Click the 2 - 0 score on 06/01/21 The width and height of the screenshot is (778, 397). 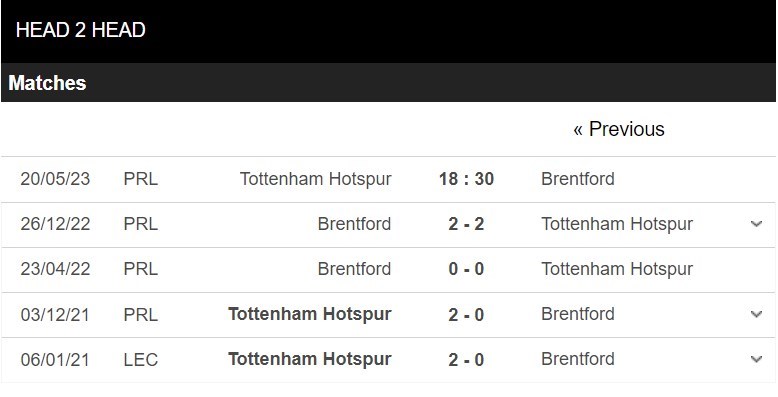(x=466, y=360)
